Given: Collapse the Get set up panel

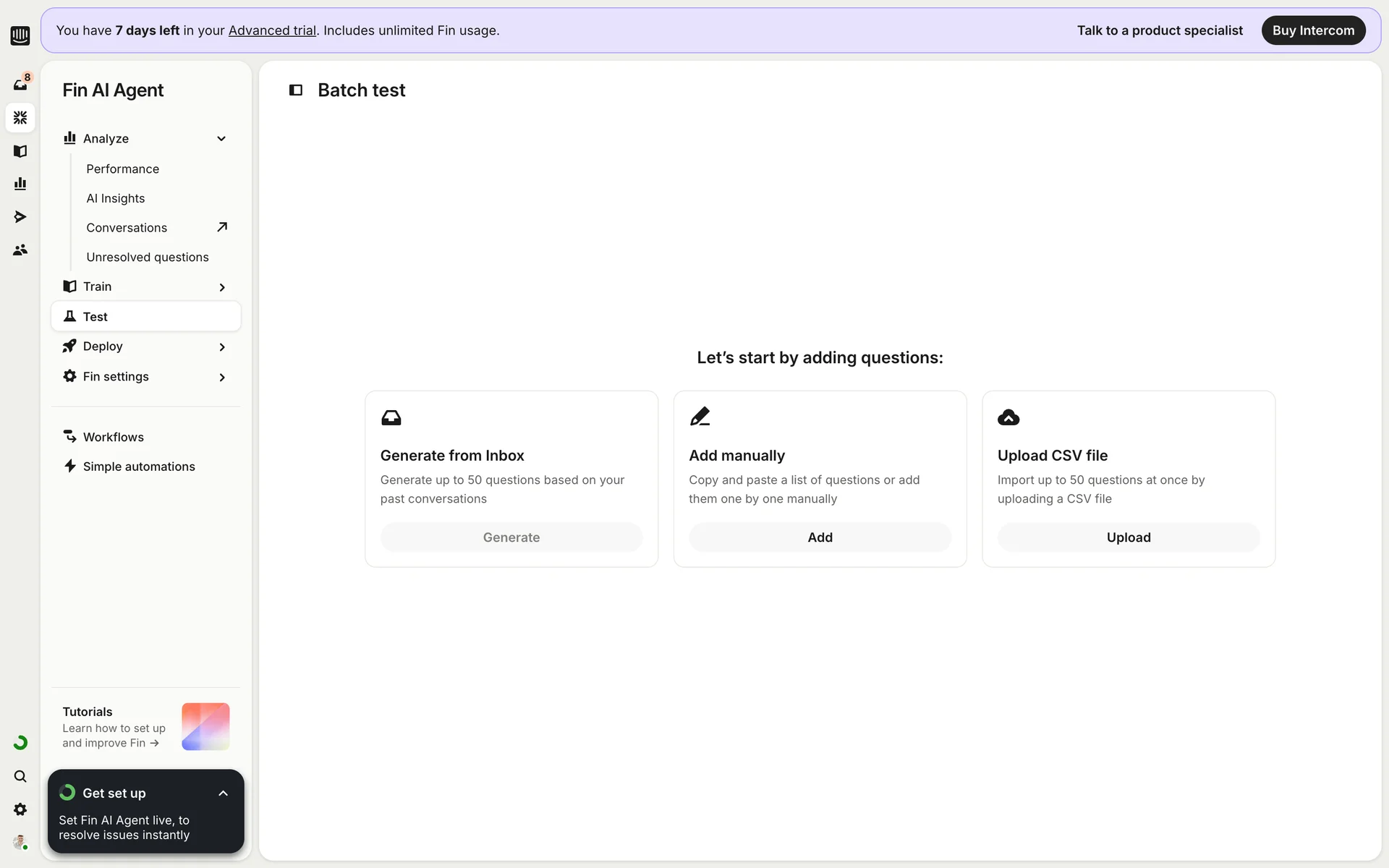Looking at the screenshot, I should (223, 793).
